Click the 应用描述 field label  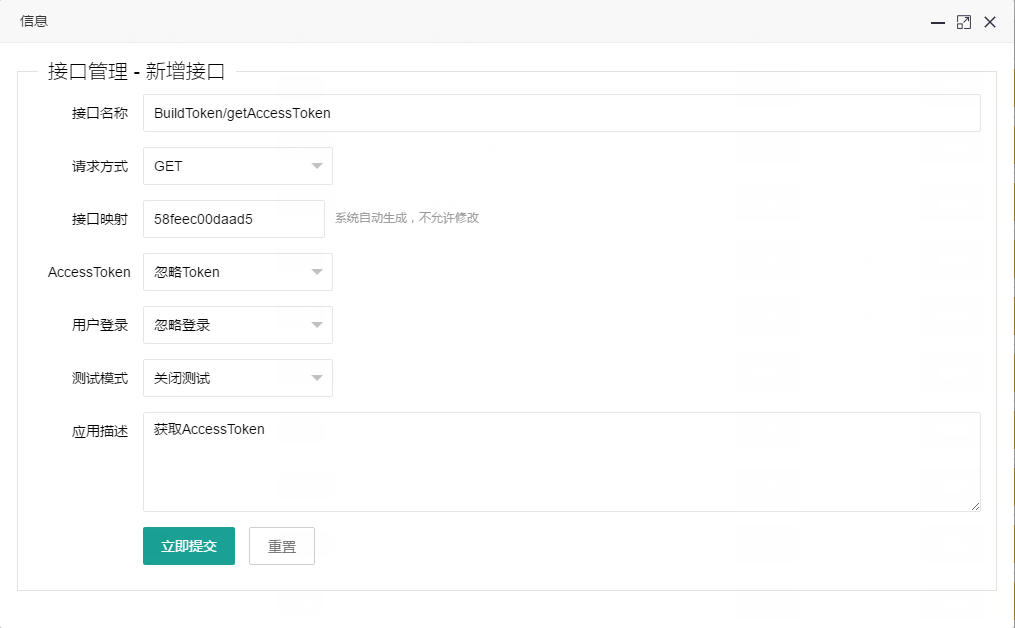point(100,431)
